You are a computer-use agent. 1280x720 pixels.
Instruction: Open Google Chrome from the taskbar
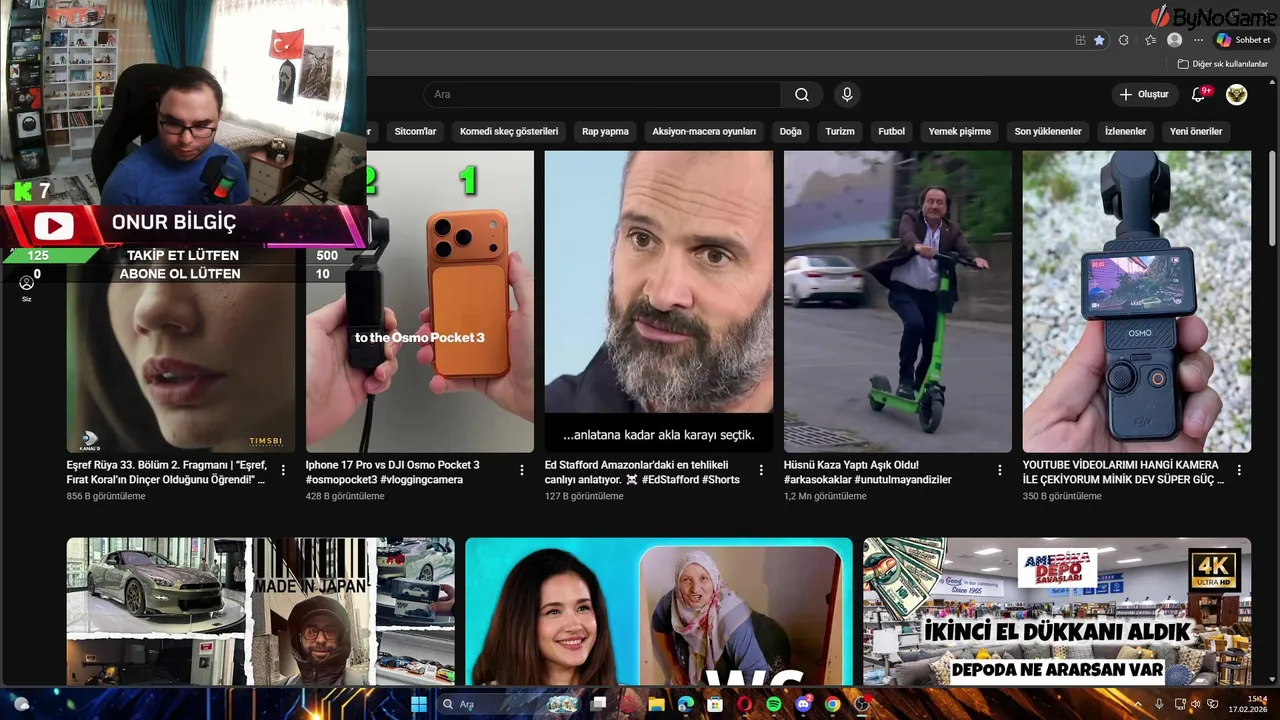832,704
